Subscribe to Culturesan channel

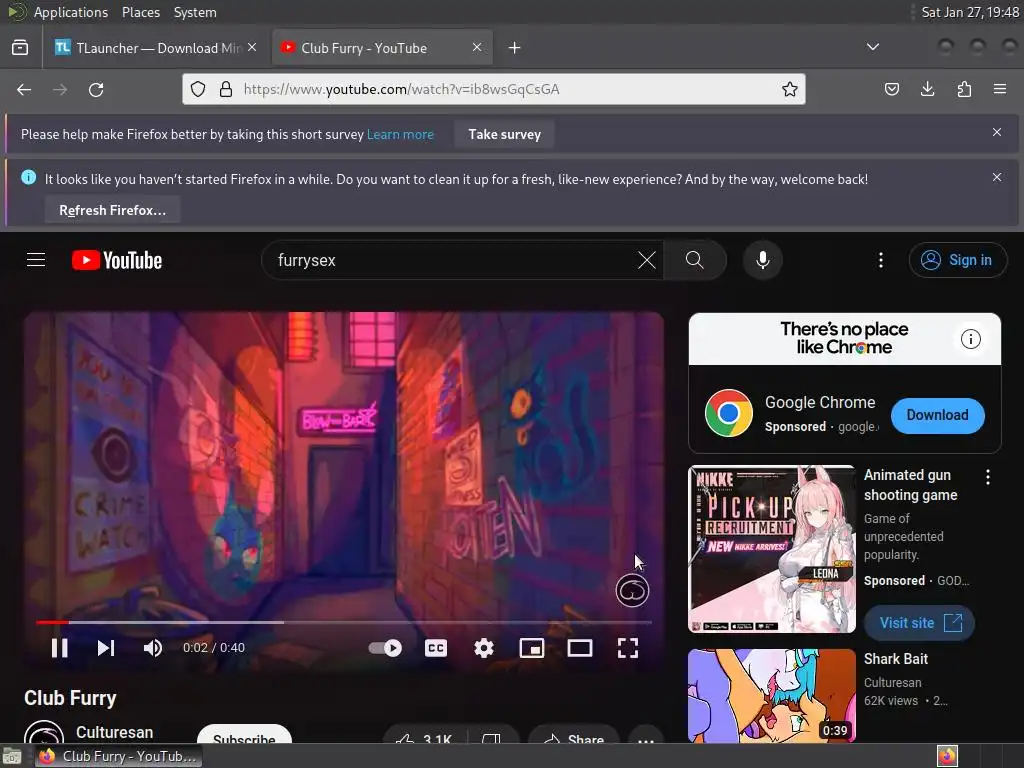[244, 736]
